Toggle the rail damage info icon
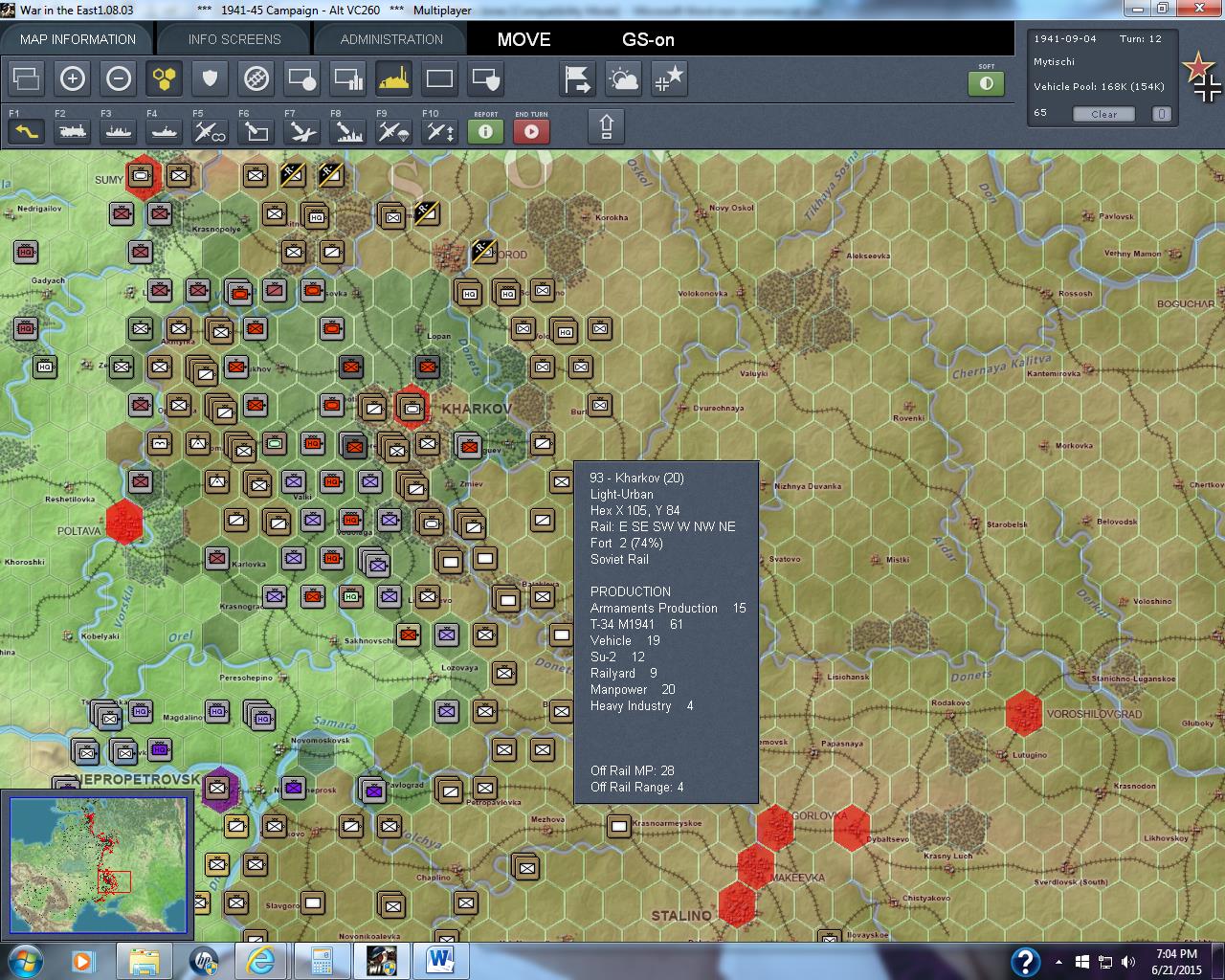Viewport: 1225px width, 980px height. [256, 78]
